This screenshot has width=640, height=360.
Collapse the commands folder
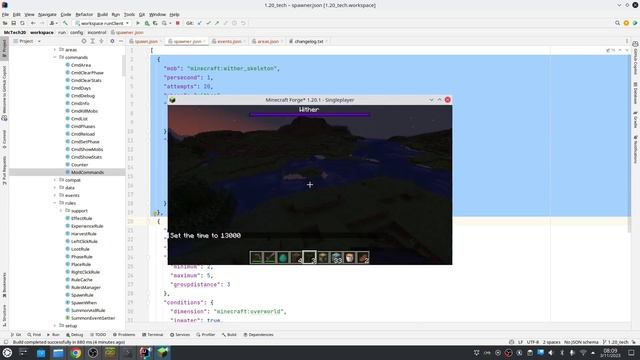click(55, 58)
